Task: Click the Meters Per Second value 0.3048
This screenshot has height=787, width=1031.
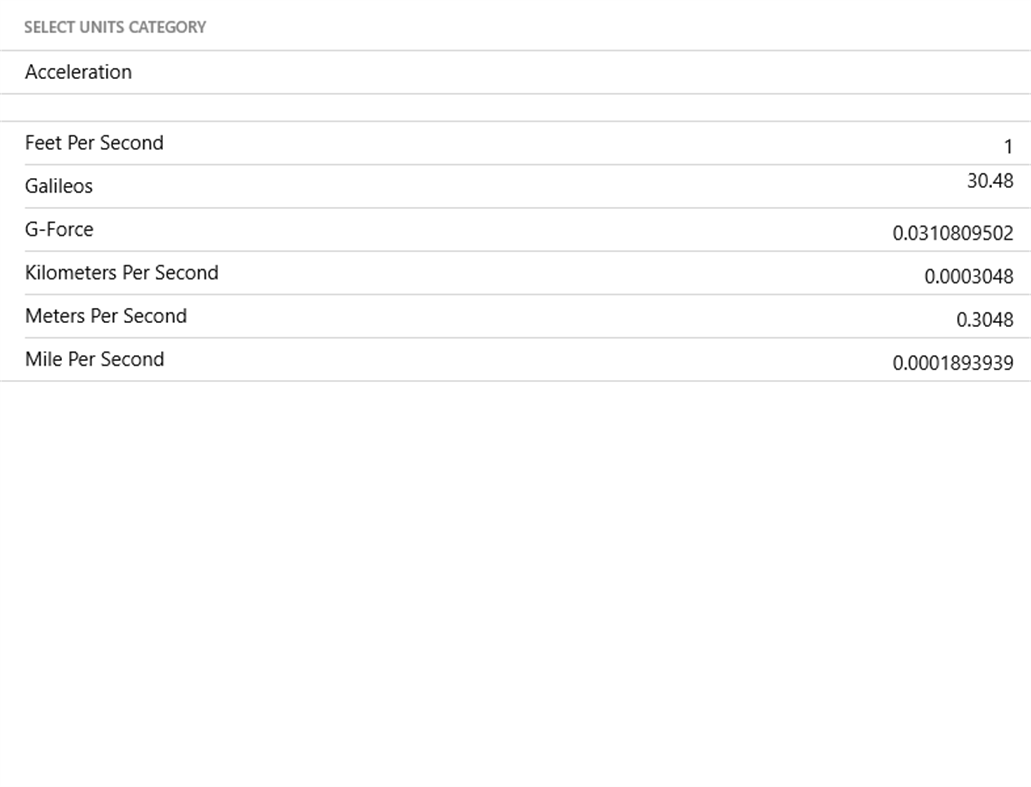Action: pos(984,320)
